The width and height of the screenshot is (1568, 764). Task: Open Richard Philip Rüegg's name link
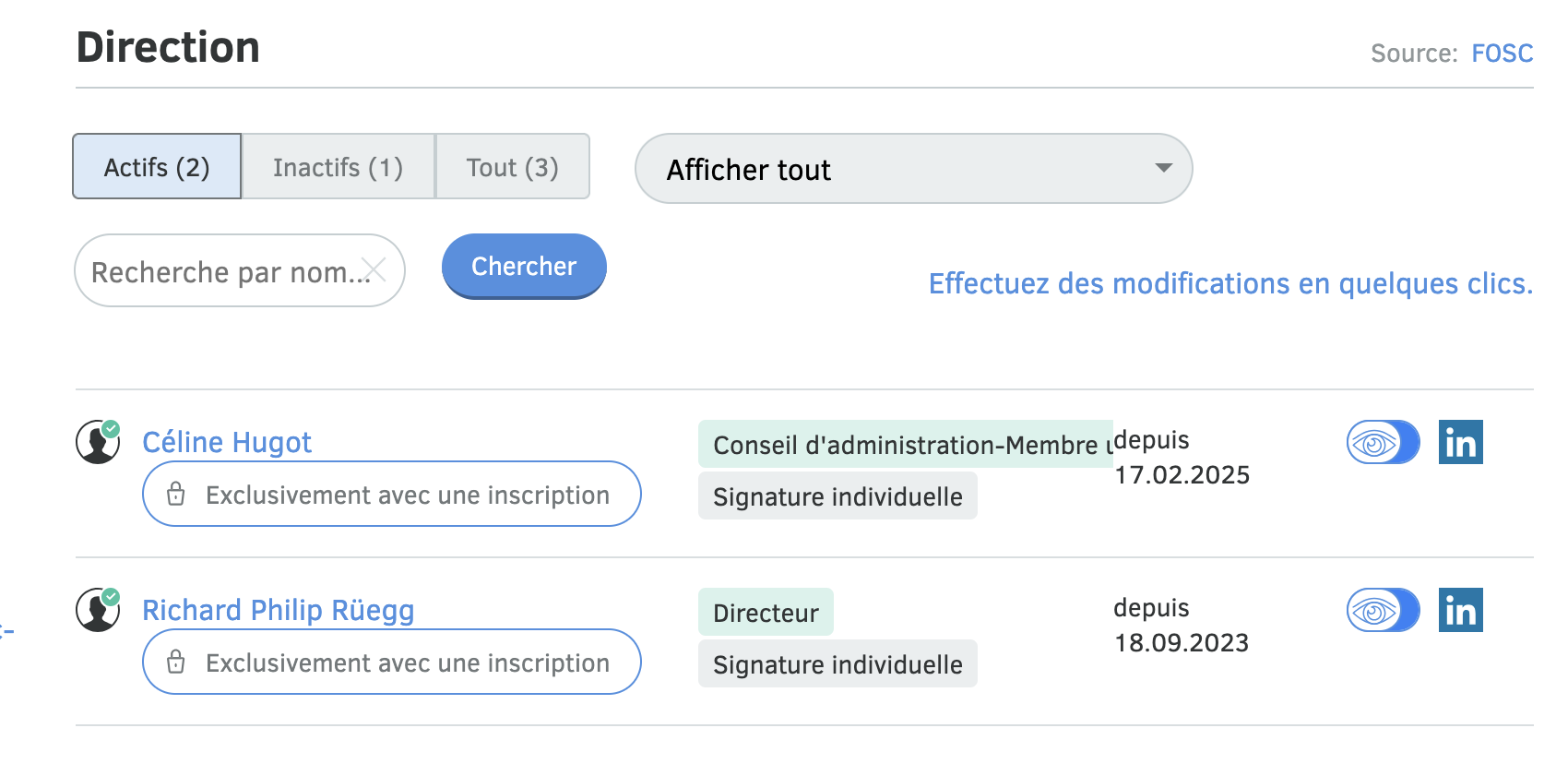tap(278, 610)
